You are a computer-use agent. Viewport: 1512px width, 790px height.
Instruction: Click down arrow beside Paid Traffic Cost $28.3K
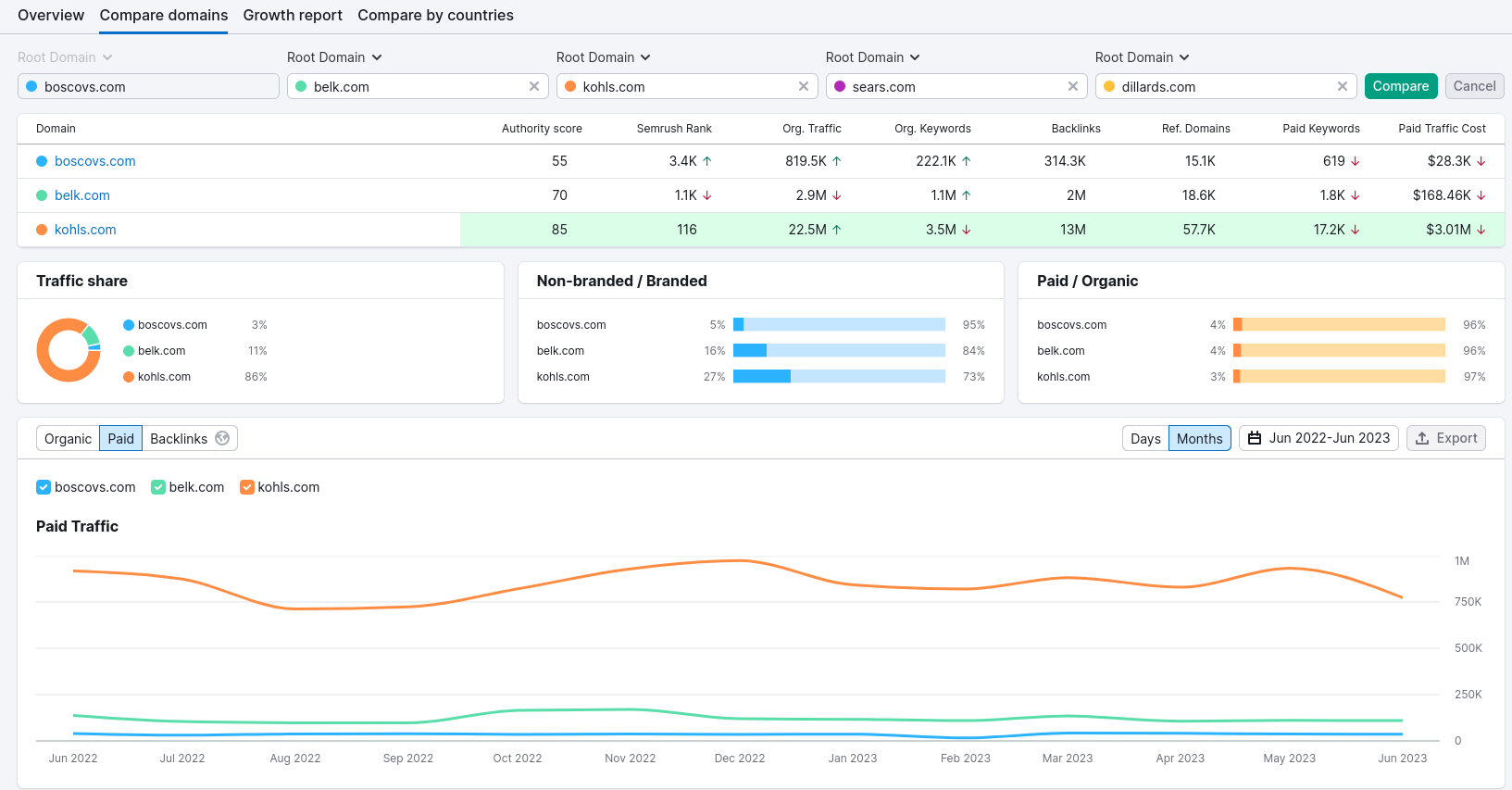(1481, 161)
